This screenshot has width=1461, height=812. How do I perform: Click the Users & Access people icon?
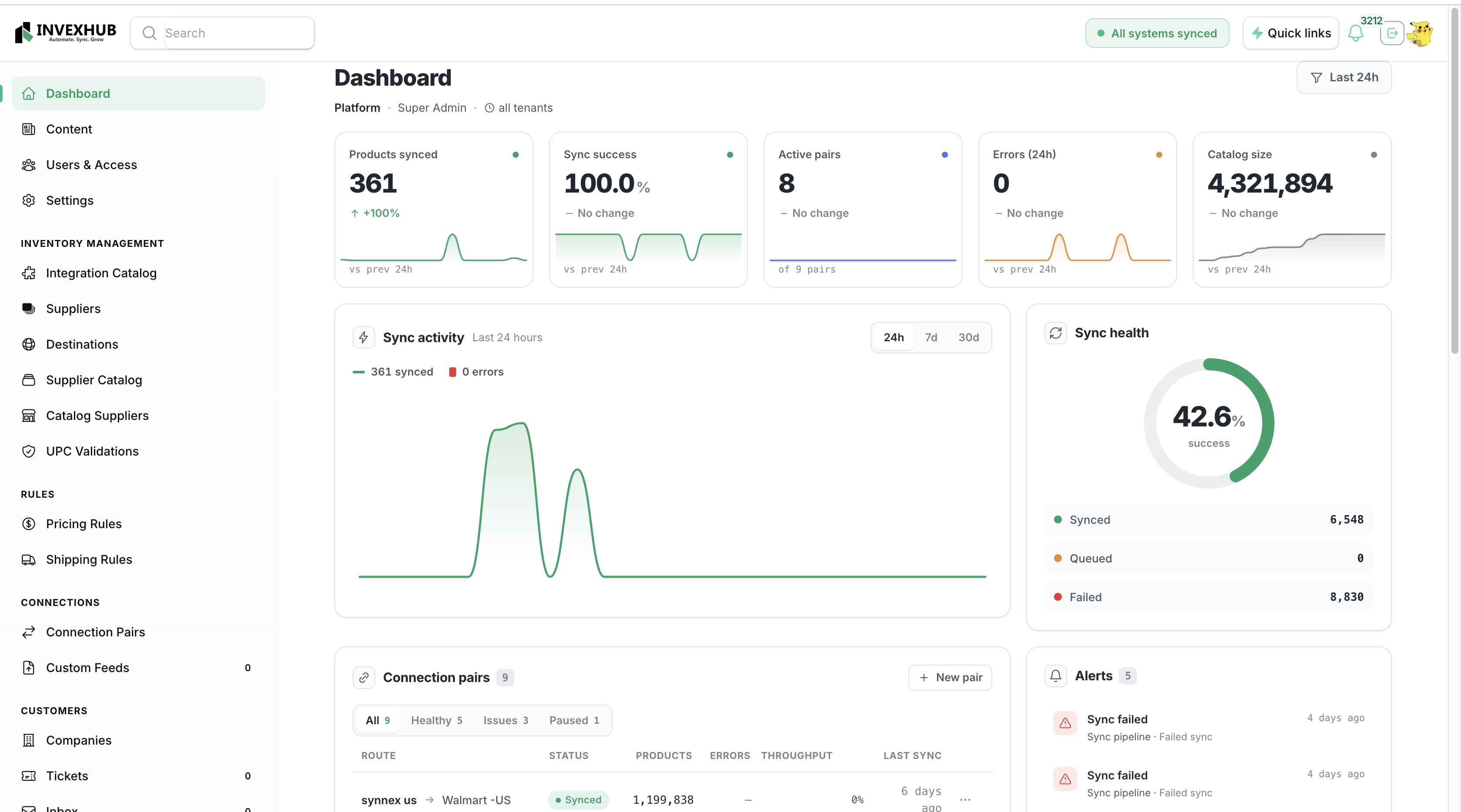point(28,165)
